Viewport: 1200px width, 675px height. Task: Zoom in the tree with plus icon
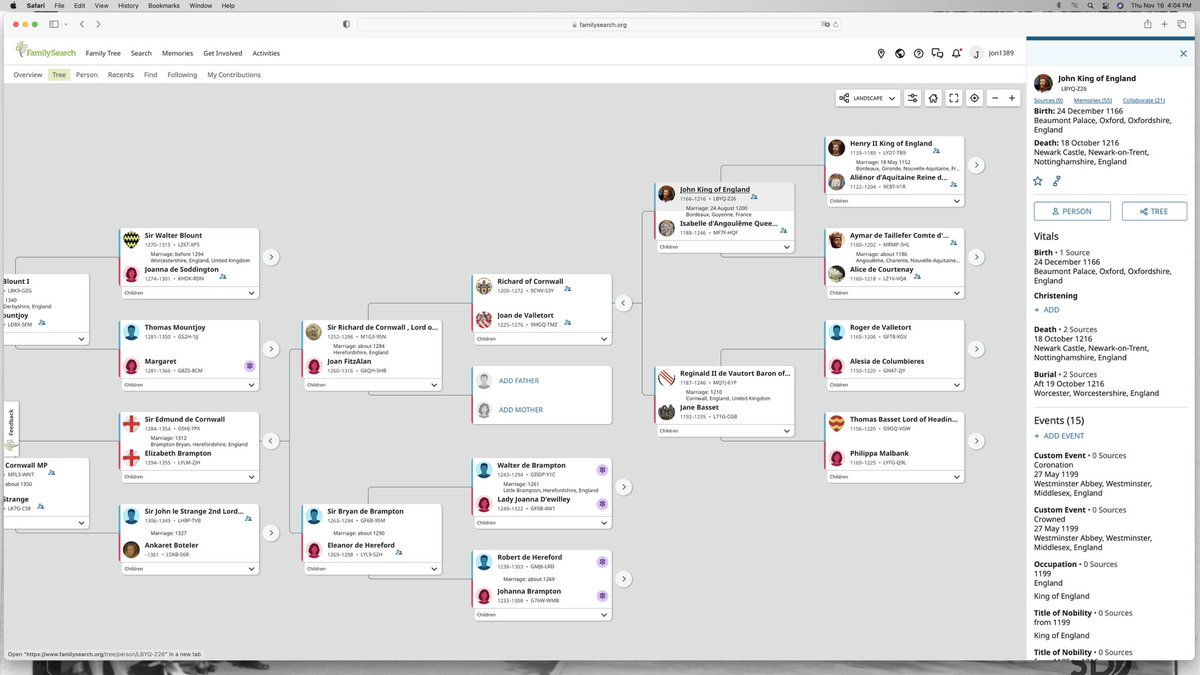click(x=1012, y=98)
